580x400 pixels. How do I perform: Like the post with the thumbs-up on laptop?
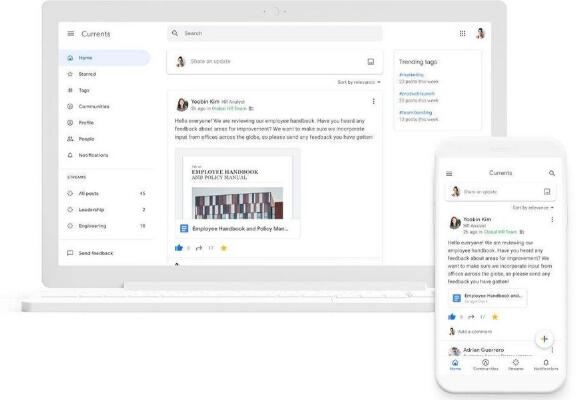179,248
